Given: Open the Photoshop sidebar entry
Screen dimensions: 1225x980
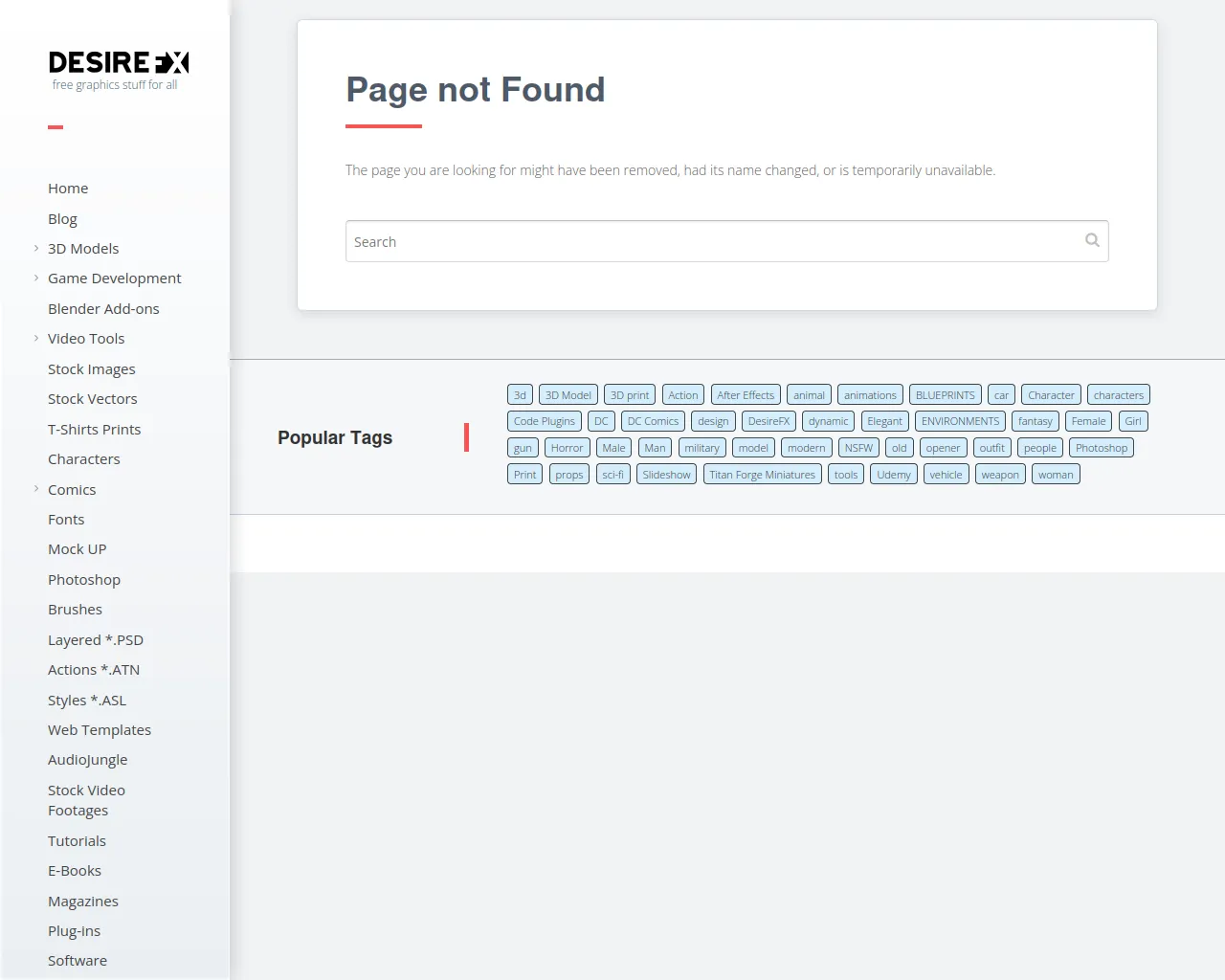Looking at the screenshot, I should tap(84, 579).
